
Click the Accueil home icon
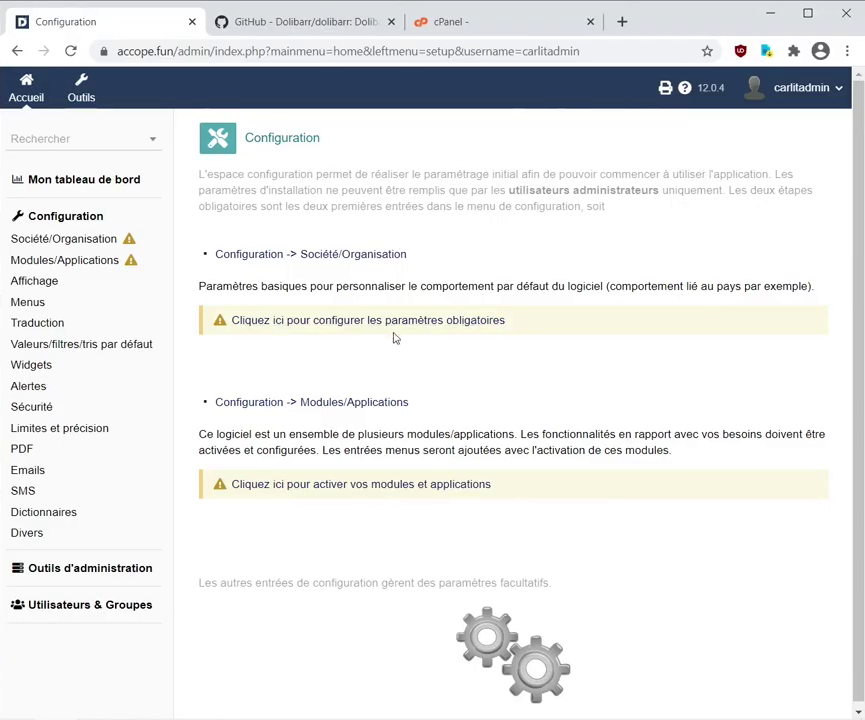click(x=26, y=81)
